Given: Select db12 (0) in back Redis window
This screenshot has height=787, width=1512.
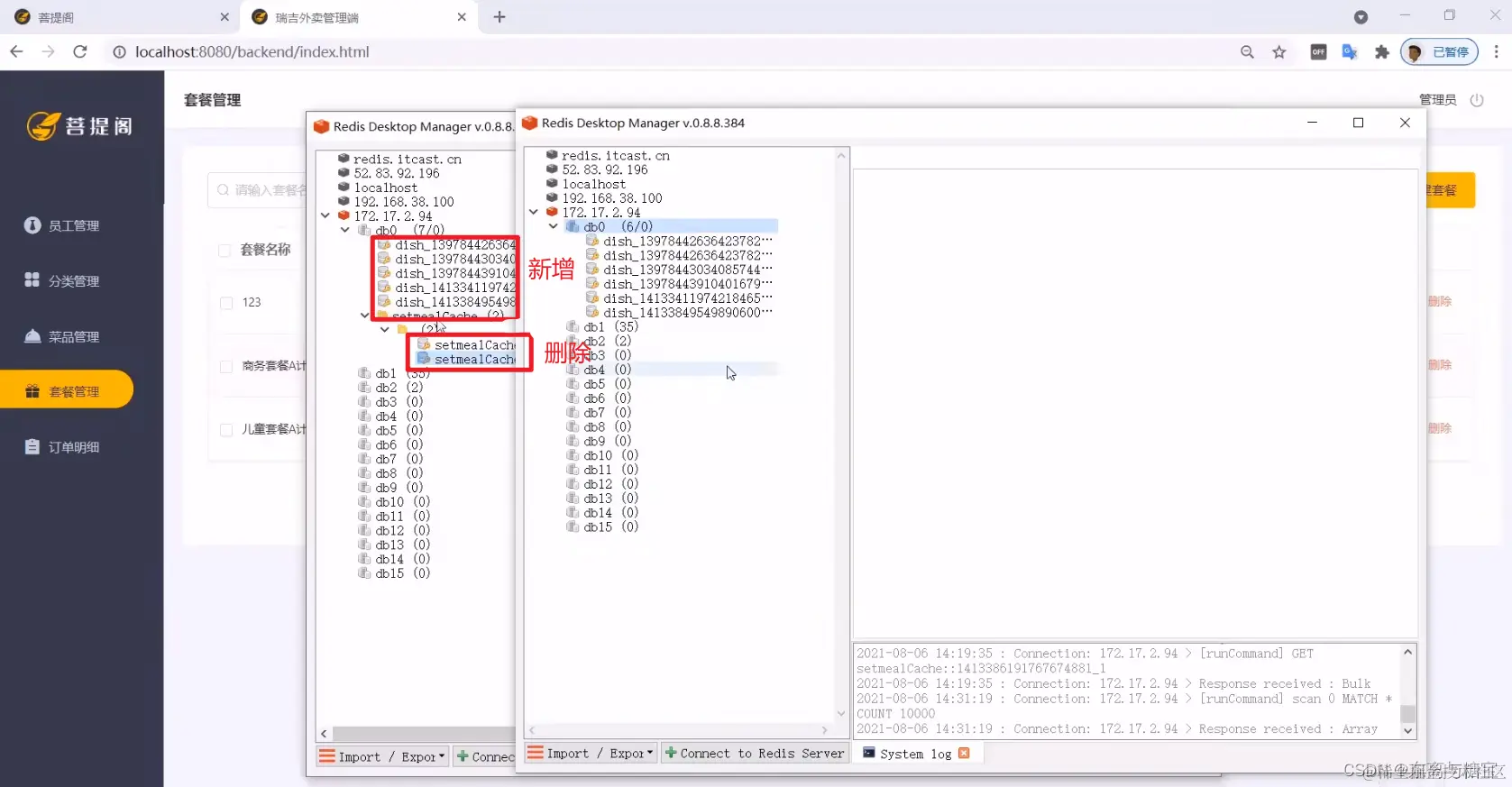Looking at the screenshot, I should coord(402,531).
